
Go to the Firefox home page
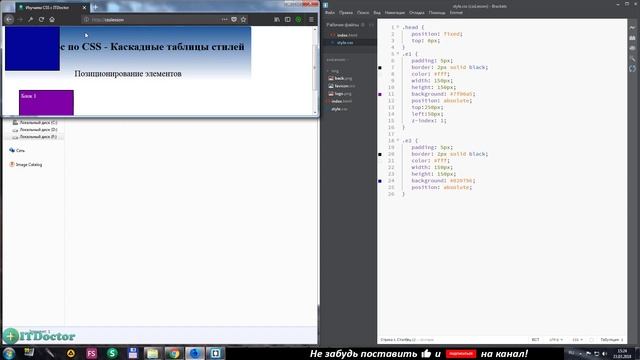pyautogui.click(x=52, y=19)
